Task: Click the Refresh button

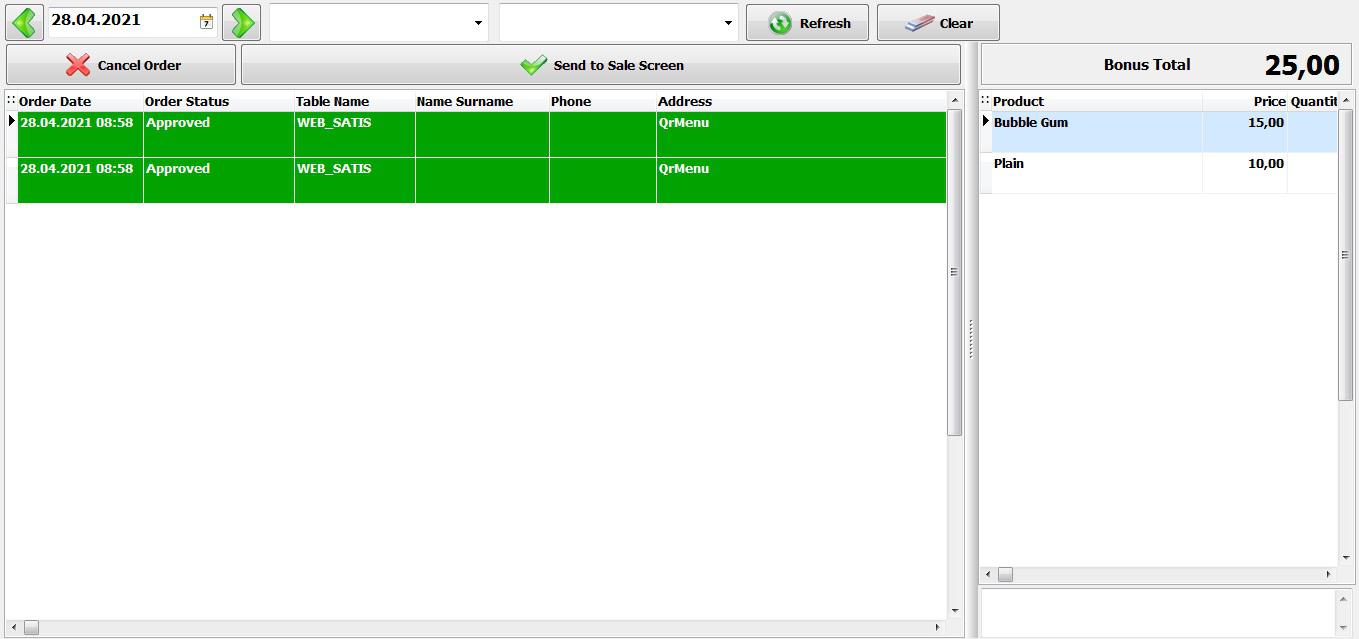Action: pyautogui.click(x=807, y=23)
